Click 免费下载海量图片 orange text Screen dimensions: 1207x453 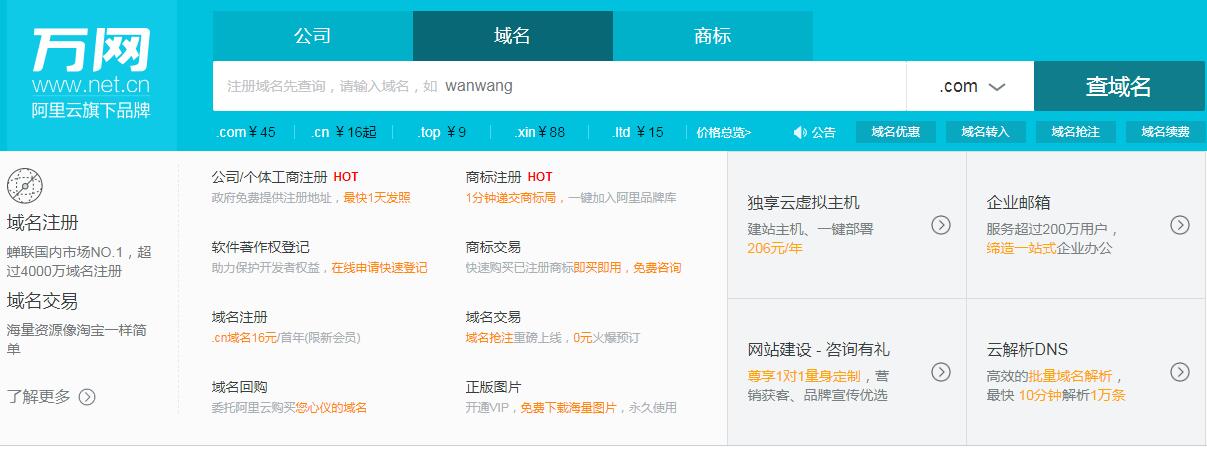(567, 408)
